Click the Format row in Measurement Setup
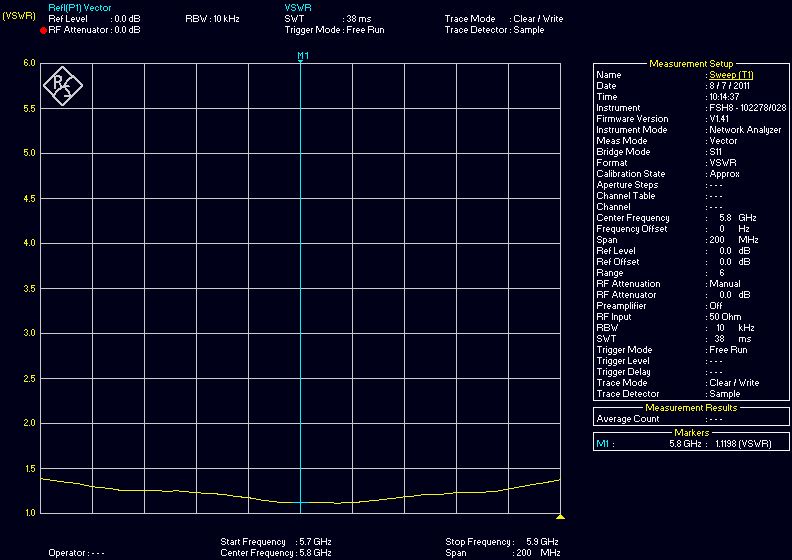 691,163
